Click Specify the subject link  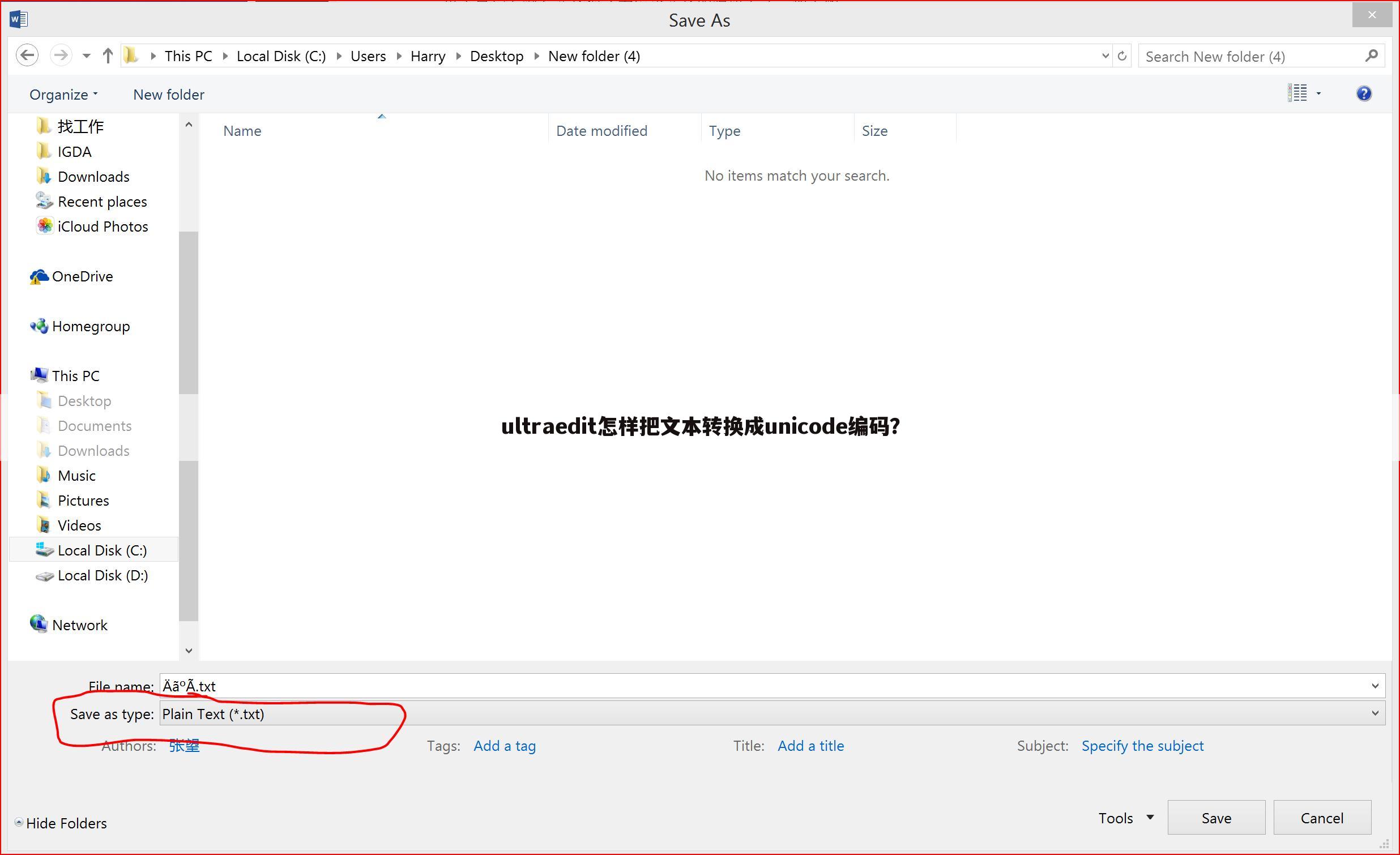tap(1143, 746)
